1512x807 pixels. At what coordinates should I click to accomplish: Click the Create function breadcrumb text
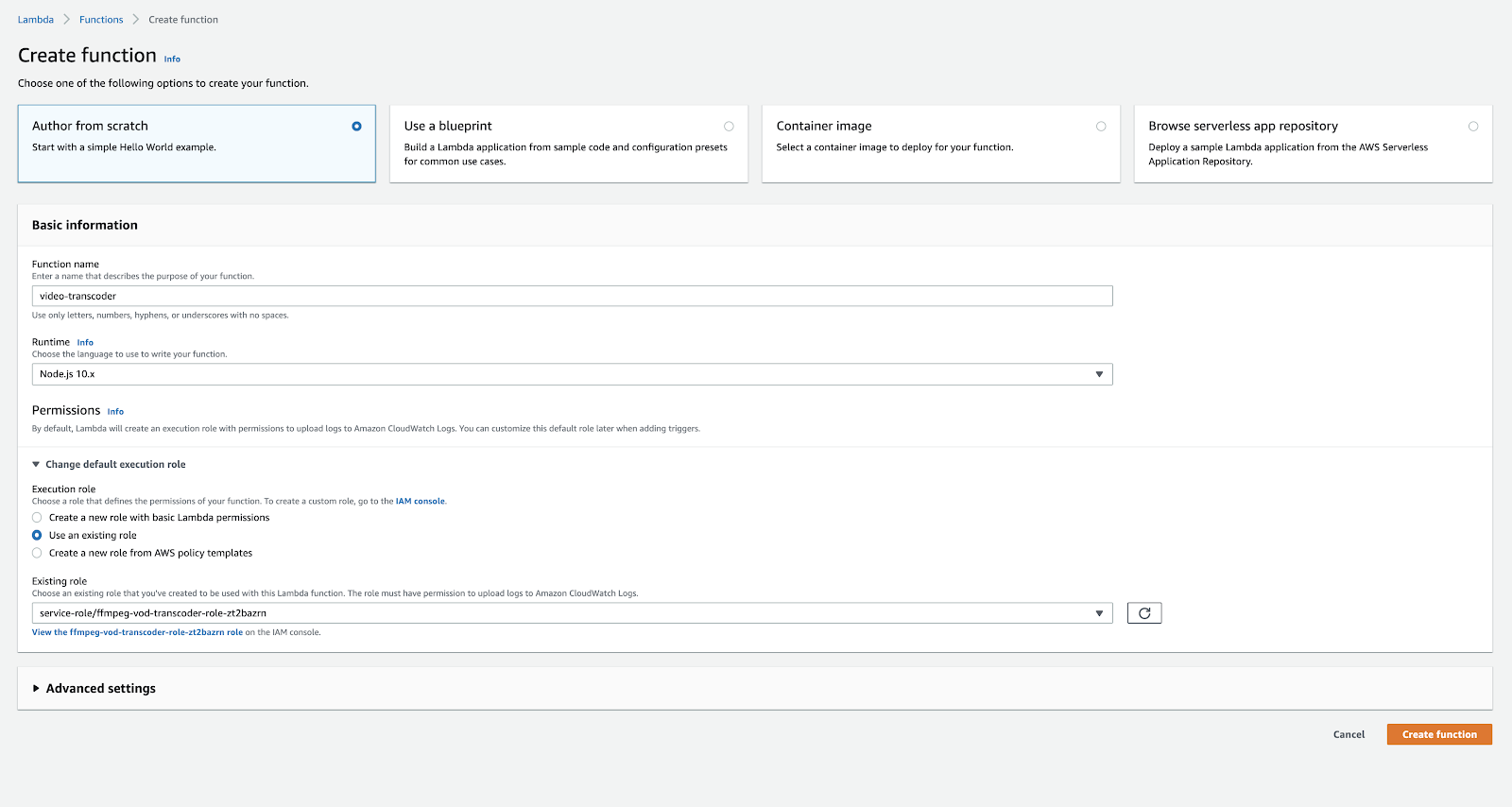pos(183,20)
